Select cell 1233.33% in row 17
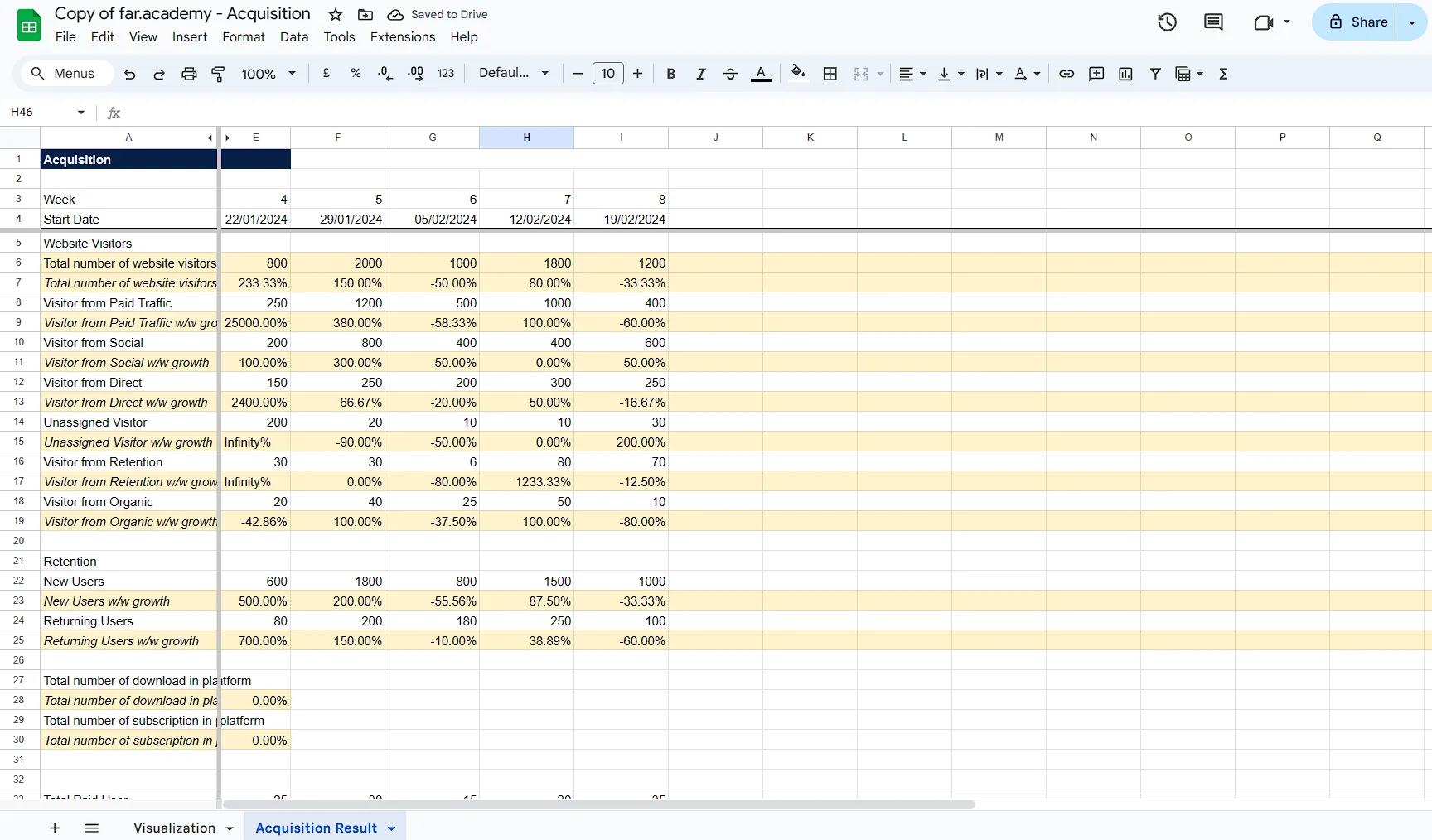 click(527, 482)
